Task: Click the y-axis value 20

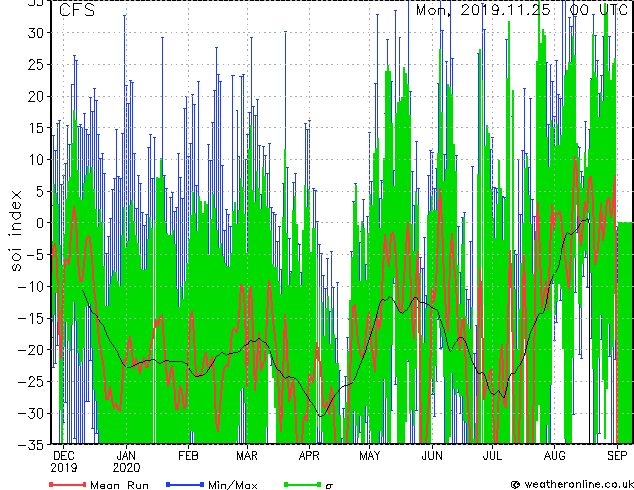Action: point(36,96)
